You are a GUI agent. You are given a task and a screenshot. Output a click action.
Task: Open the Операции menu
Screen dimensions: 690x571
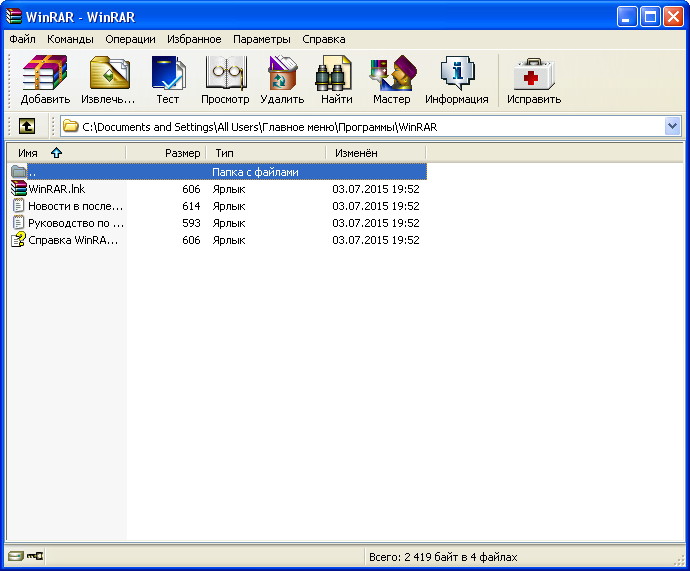click(130, 39)
